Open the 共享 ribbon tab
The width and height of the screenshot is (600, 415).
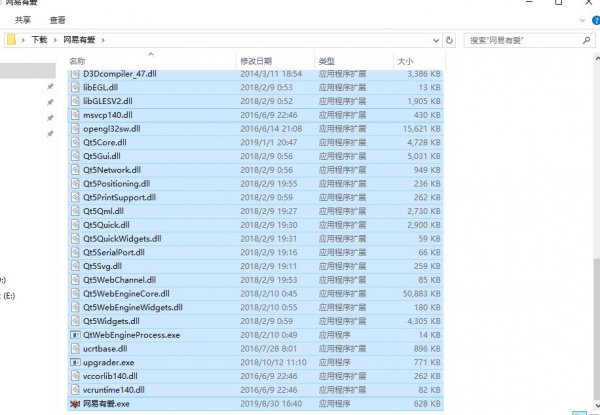point(23,20)
